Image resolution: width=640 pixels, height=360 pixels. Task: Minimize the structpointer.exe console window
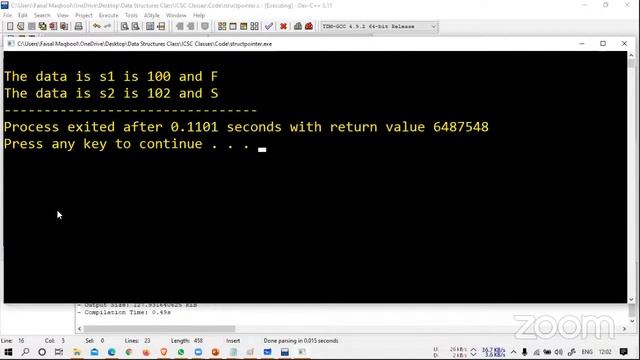click(x=582, y=43)
